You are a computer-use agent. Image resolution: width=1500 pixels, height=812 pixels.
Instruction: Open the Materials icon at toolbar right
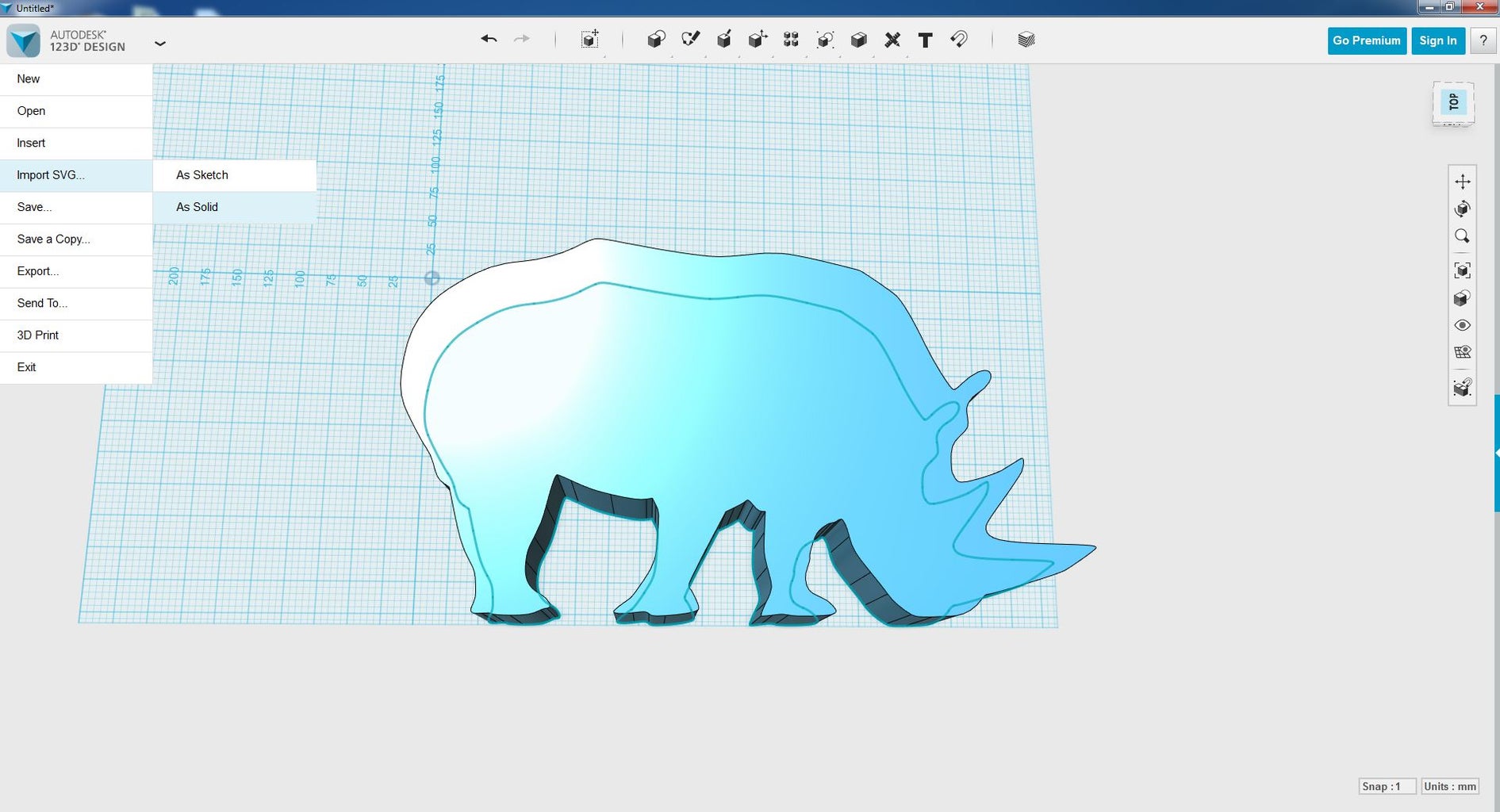[x=1026, y=38]
